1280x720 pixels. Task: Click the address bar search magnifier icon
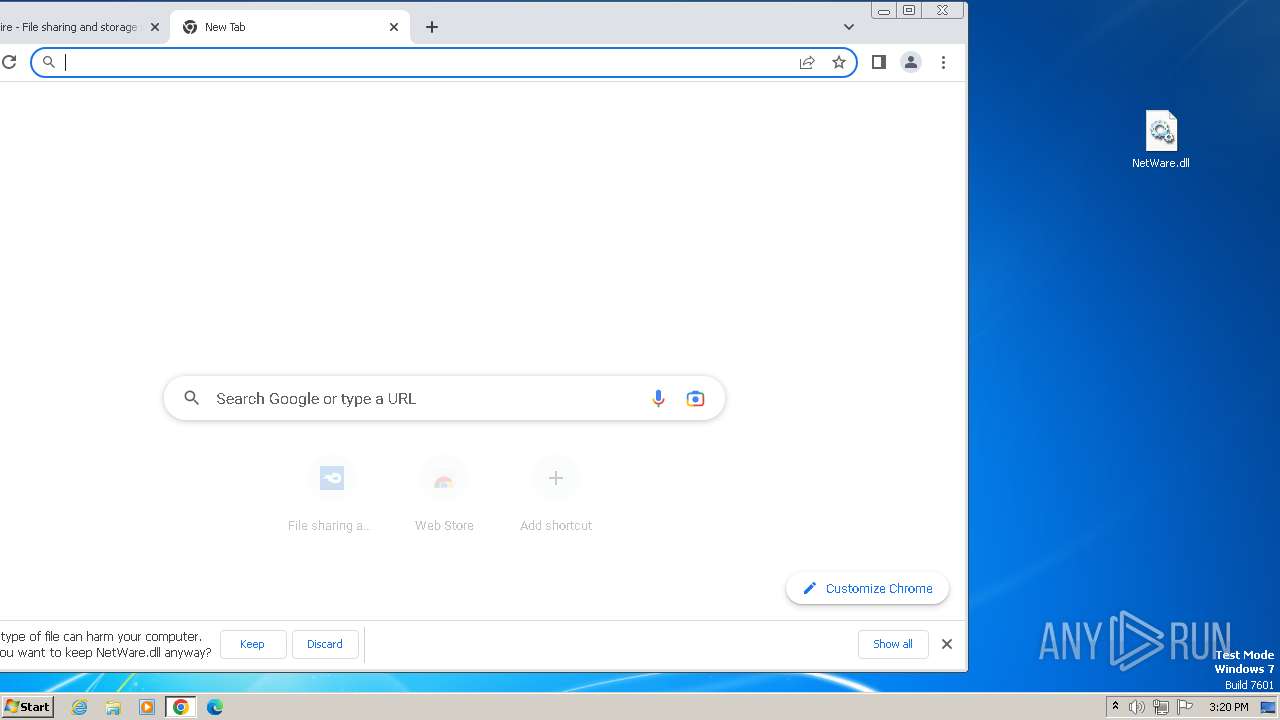coord(48,62)
